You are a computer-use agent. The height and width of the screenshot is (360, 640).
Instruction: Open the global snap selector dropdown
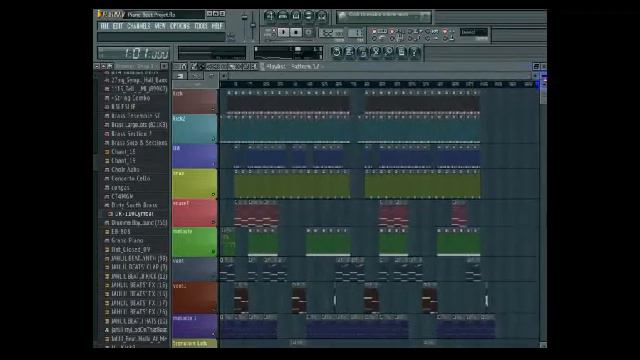[474, 32]
